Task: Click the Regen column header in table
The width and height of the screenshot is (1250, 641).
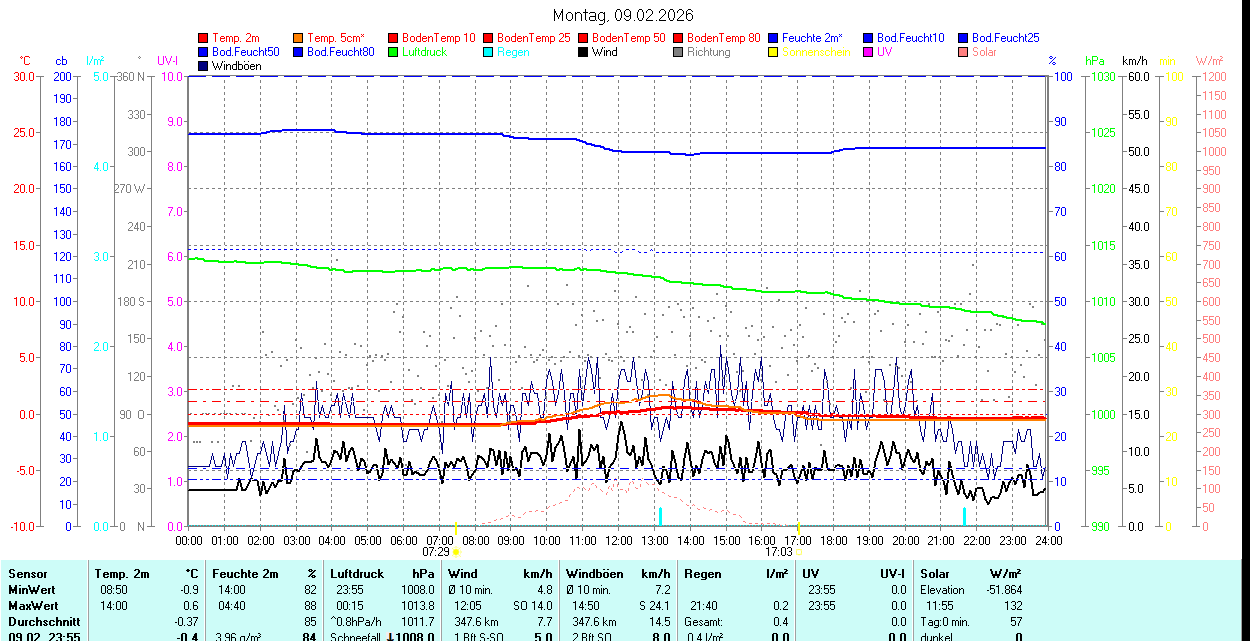Action: coord(702,574)
